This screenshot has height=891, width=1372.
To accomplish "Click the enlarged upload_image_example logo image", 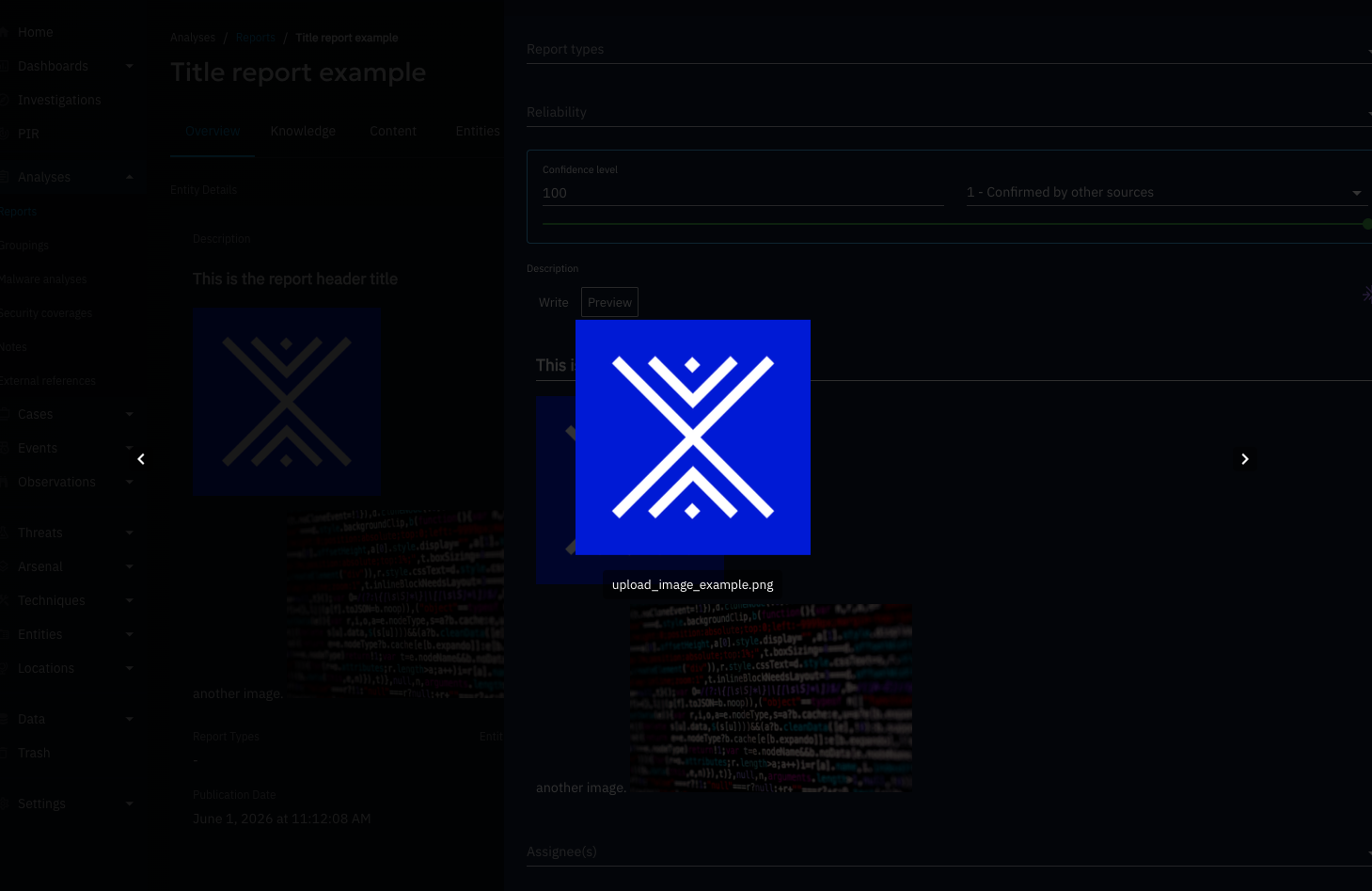I will [x=693, y=438].
